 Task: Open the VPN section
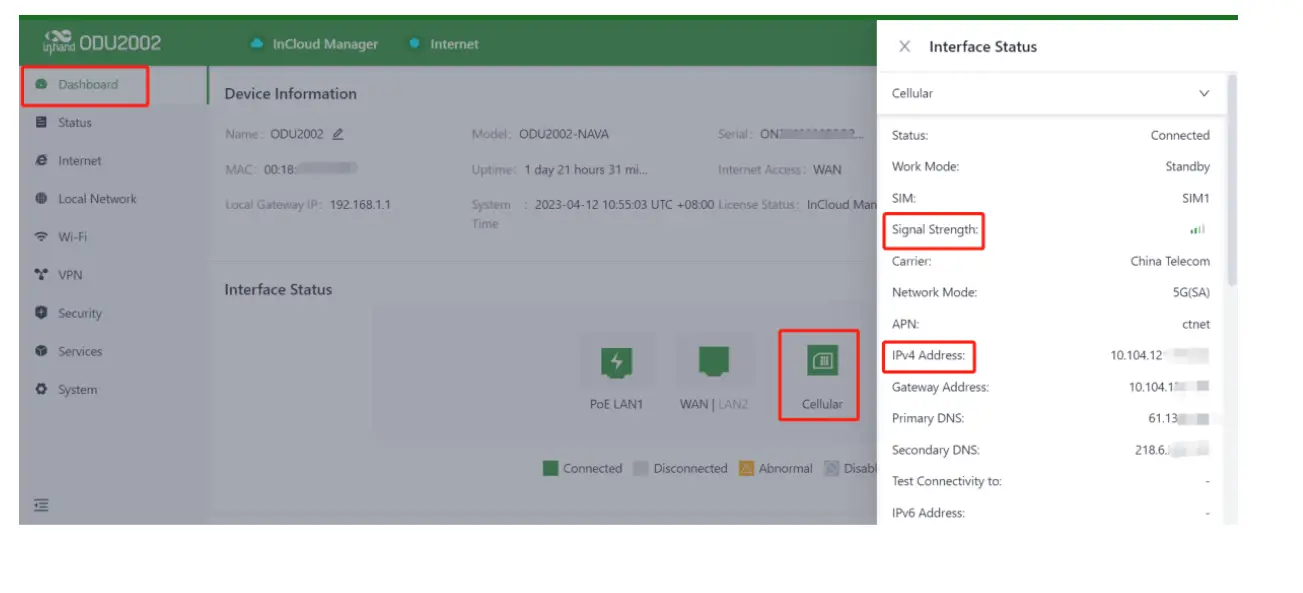pyautogui.click(x=70, y=275)
